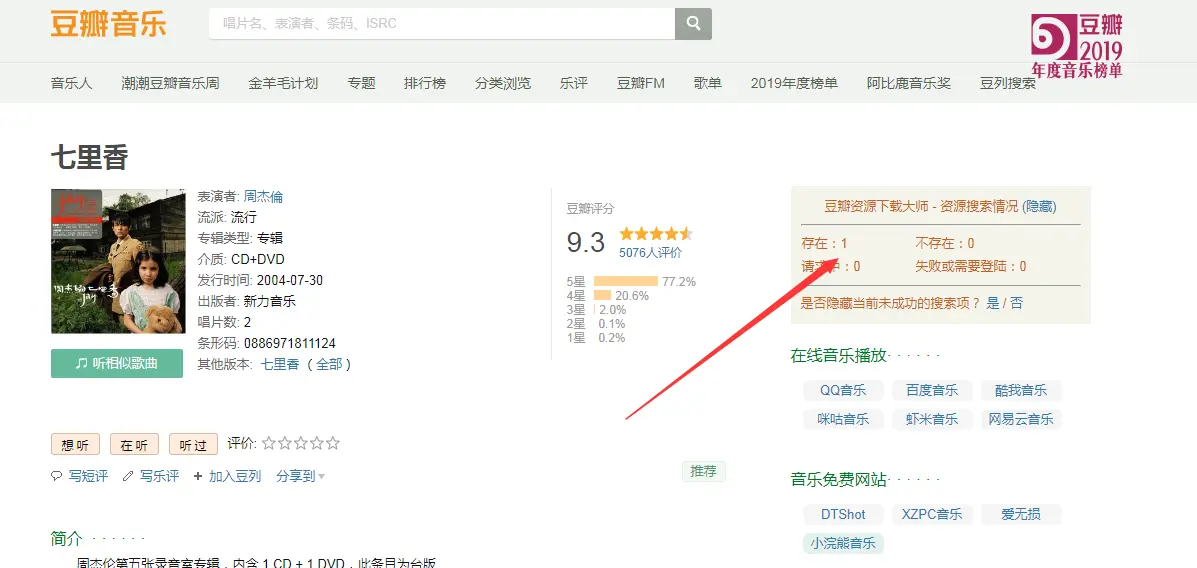Open 阿比鹿音乐奖 navigation item
This screenshot has height=568, width=1197.
[x=909, y=83]
